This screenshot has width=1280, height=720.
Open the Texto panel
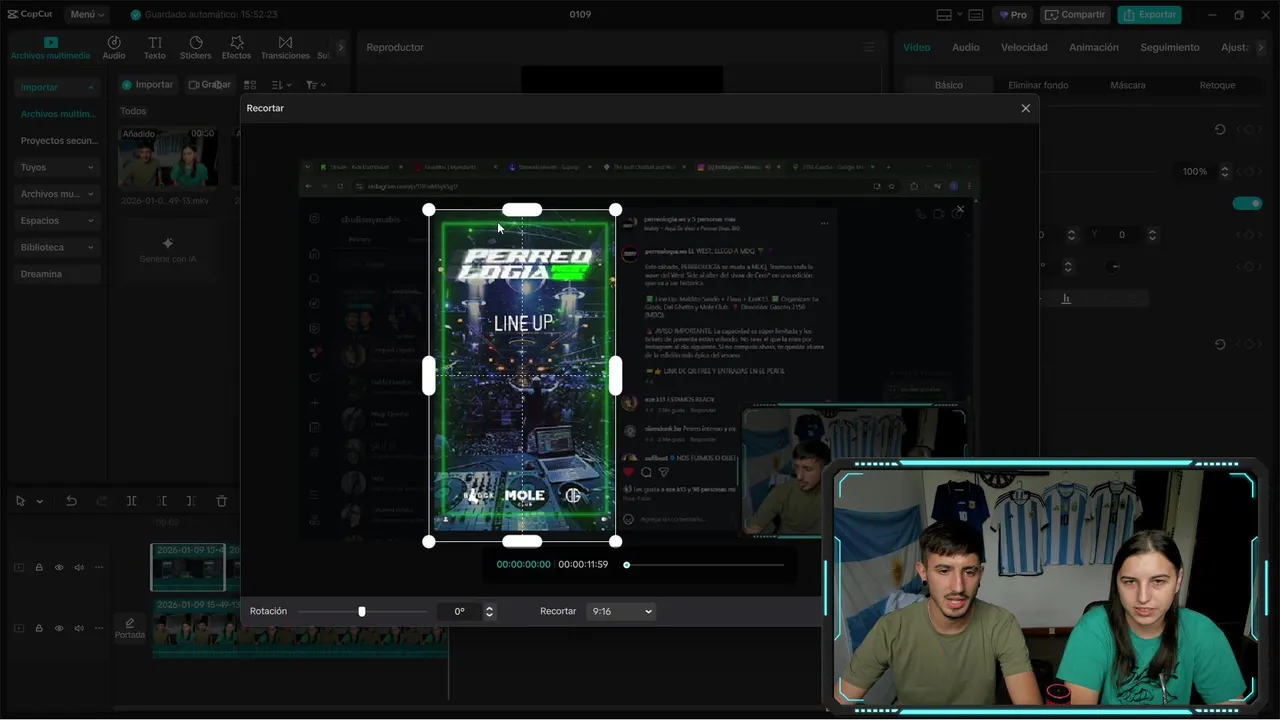tap(155, 47)
